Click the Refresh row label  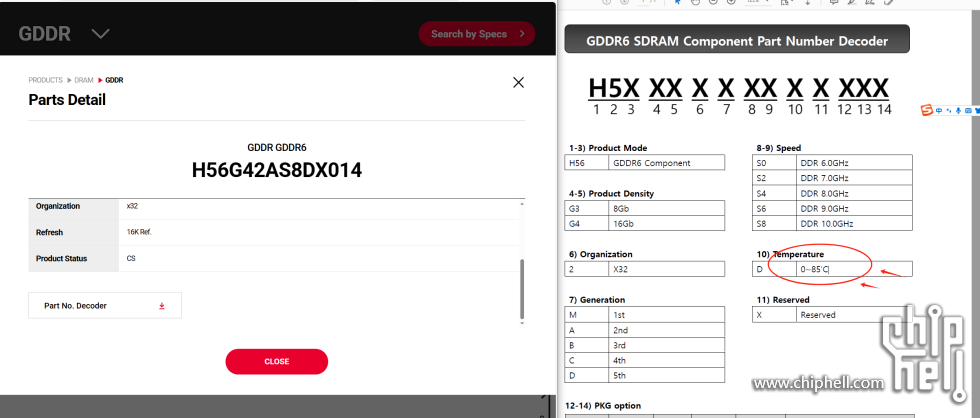pyautogui.click(x=49, y=232)
